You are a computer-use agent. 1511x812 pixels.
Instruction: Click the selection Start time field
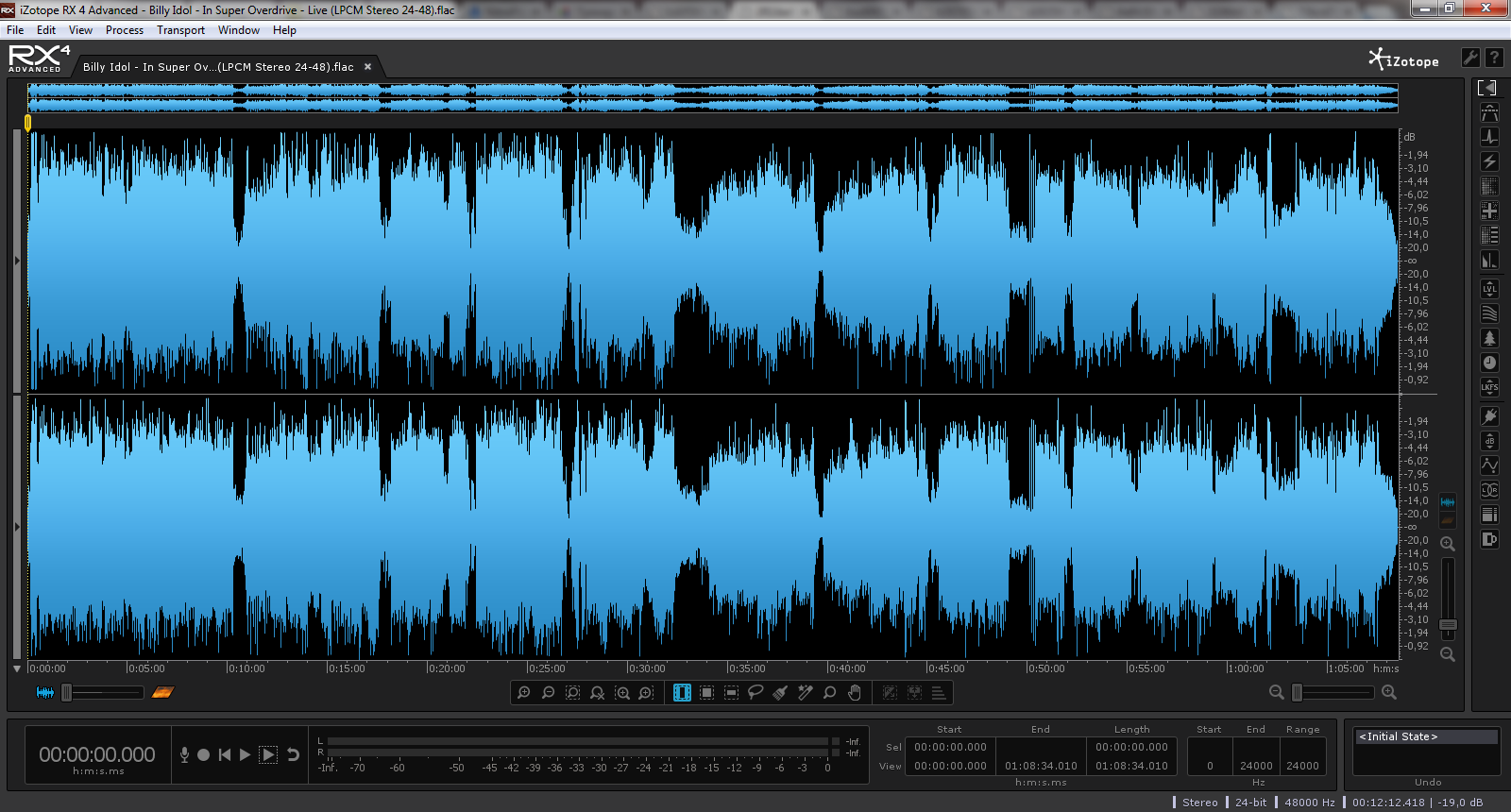(950, 747)
